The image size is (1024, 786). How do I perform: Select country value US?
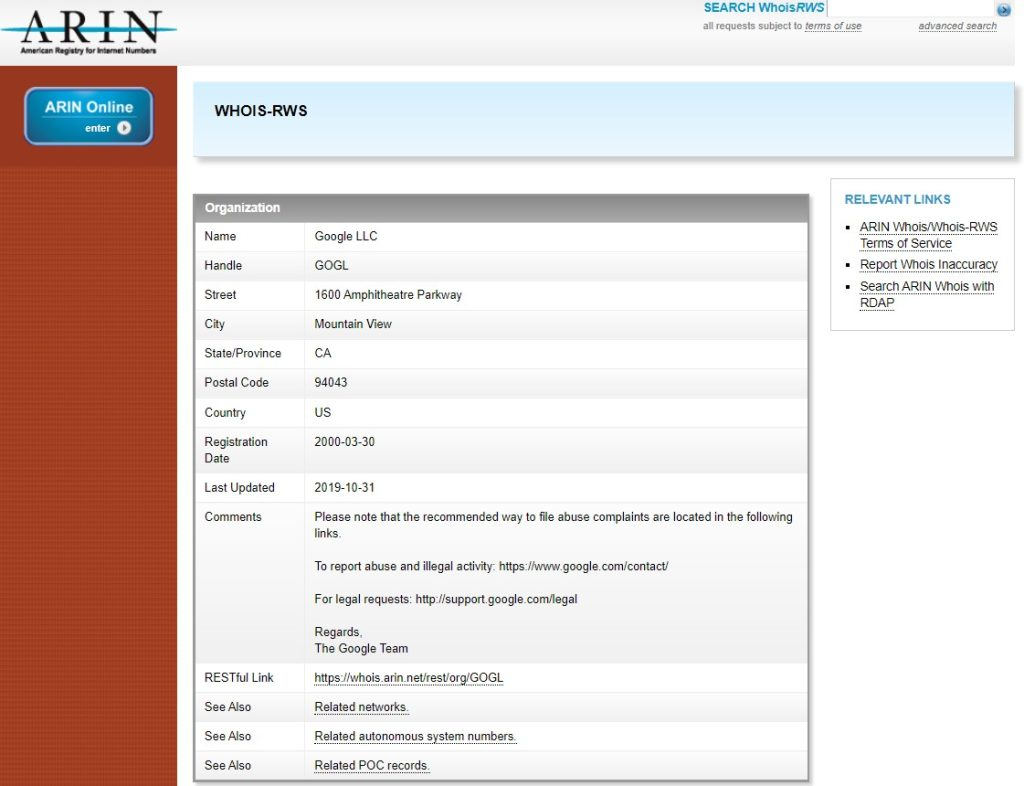coord(323,413)
